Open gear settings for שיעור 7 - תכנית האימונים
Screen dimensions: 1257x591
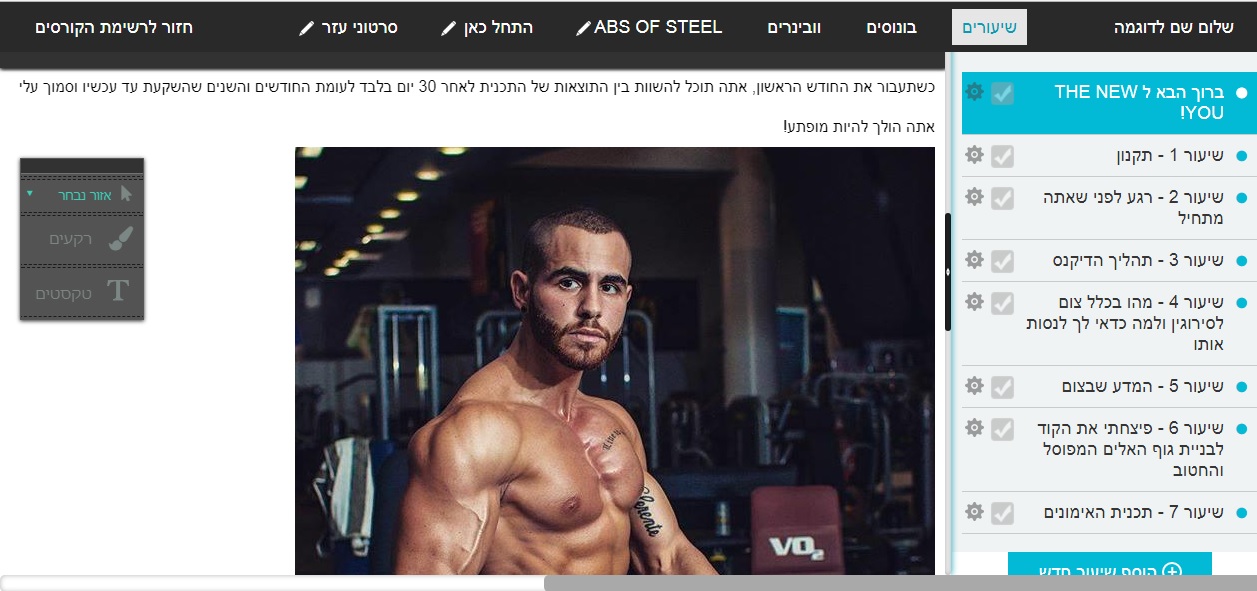(974, 512)
